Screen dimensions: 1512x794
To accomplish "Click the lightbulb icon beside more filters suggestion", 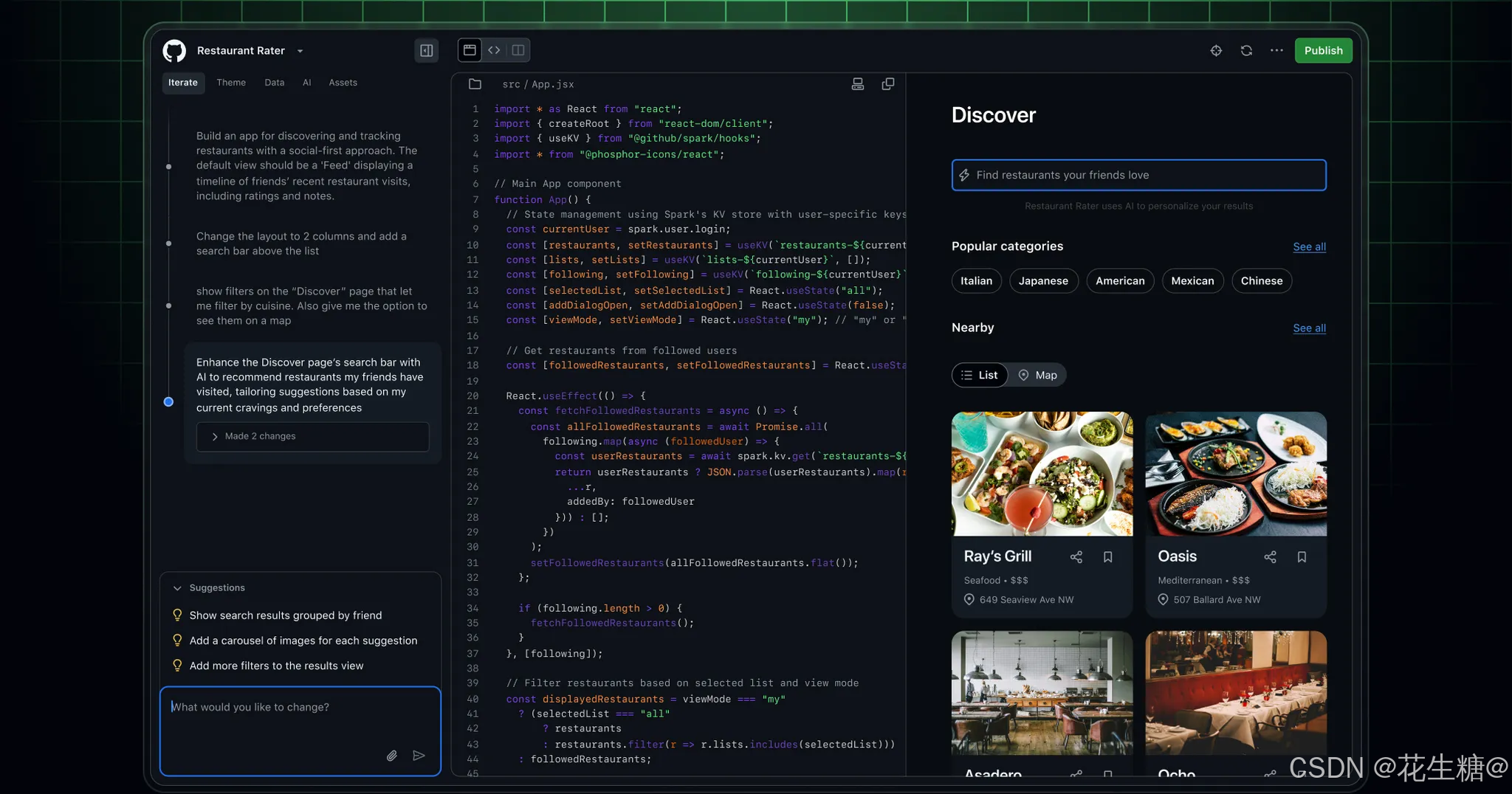I will 177,665.
